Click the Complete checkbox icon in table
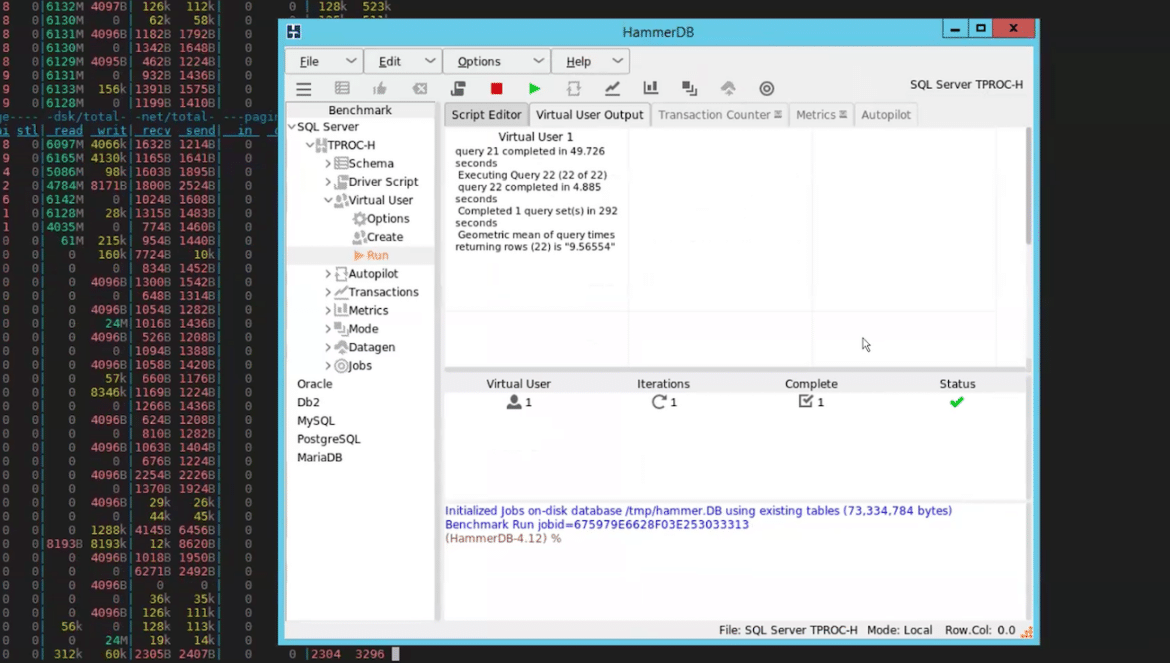The width and height of the screenshot is (1170, 663). click(805, 401)
